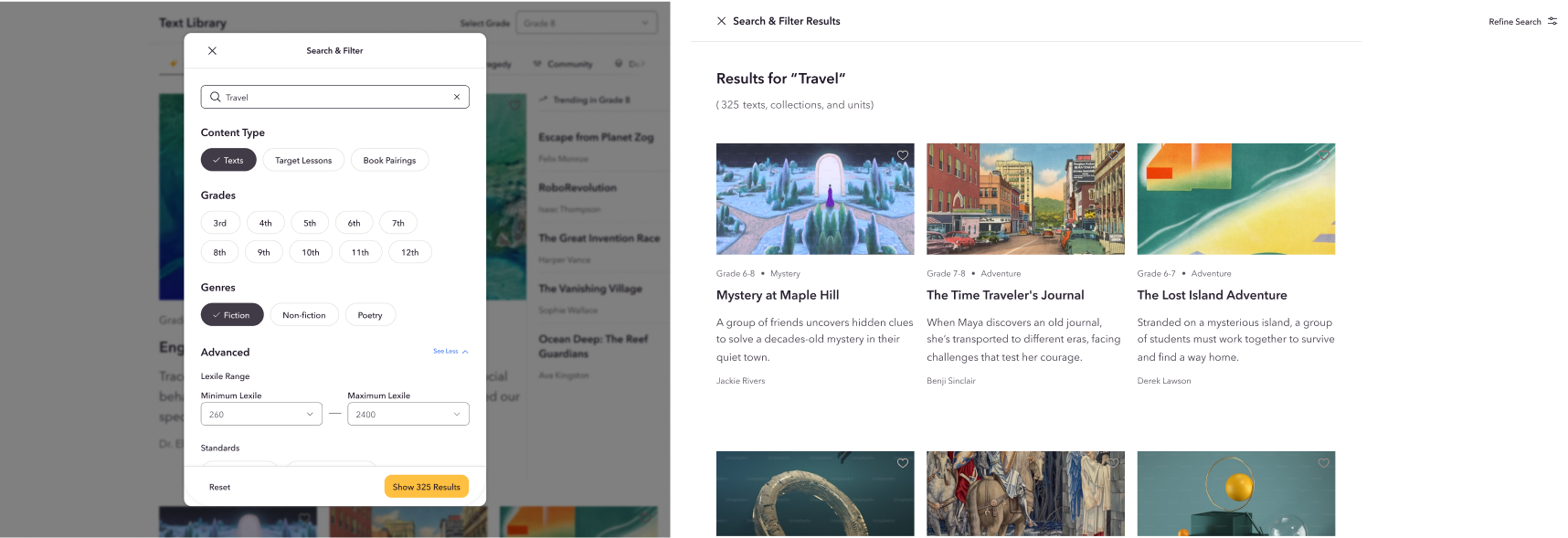Favorite Mystery at Maple Hill with heart
Viewport: 1568px width, 538px height.
903,155
